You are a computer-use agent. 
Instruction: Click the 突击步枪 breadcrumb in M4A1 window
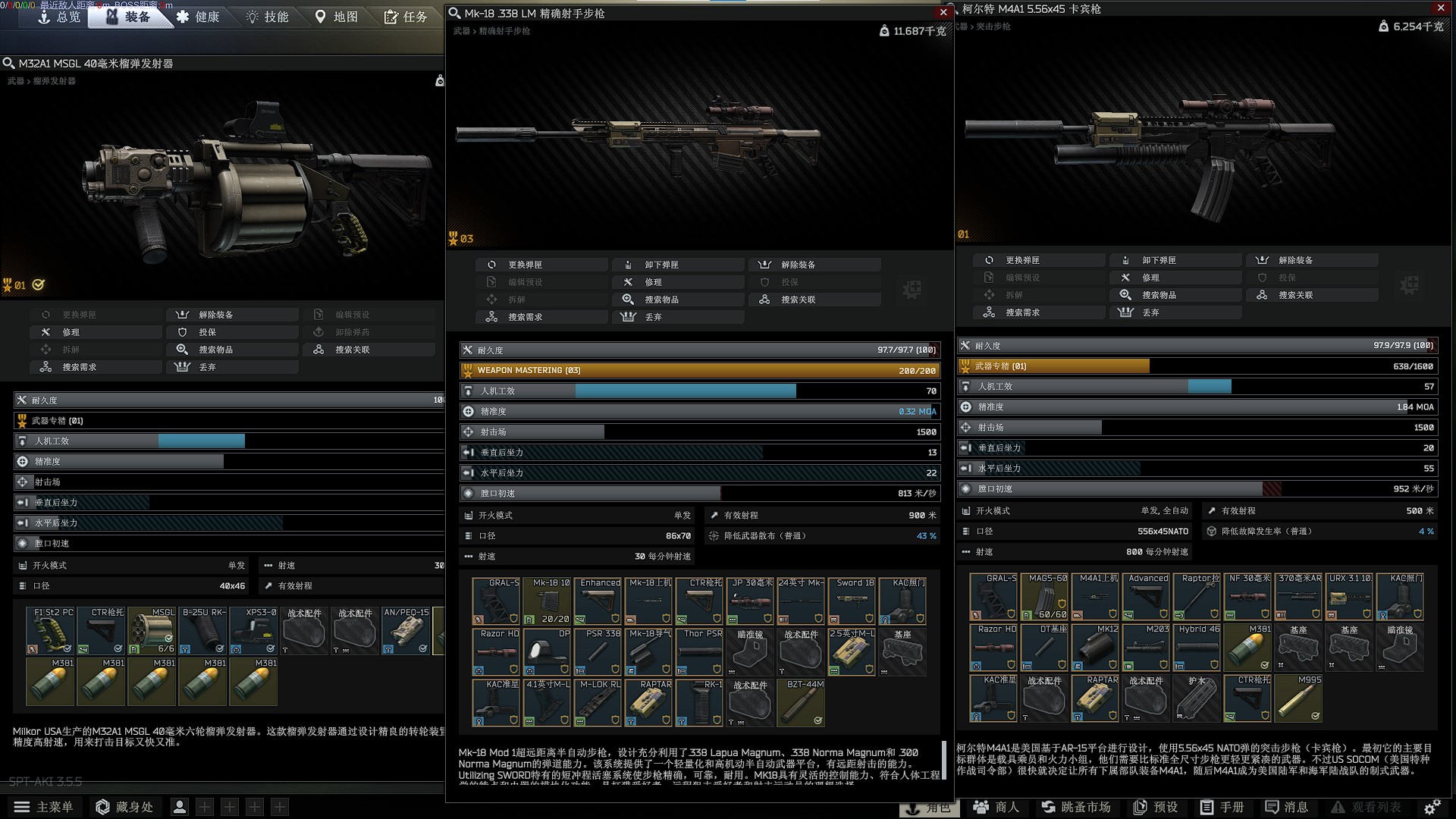tap(993, 27)
